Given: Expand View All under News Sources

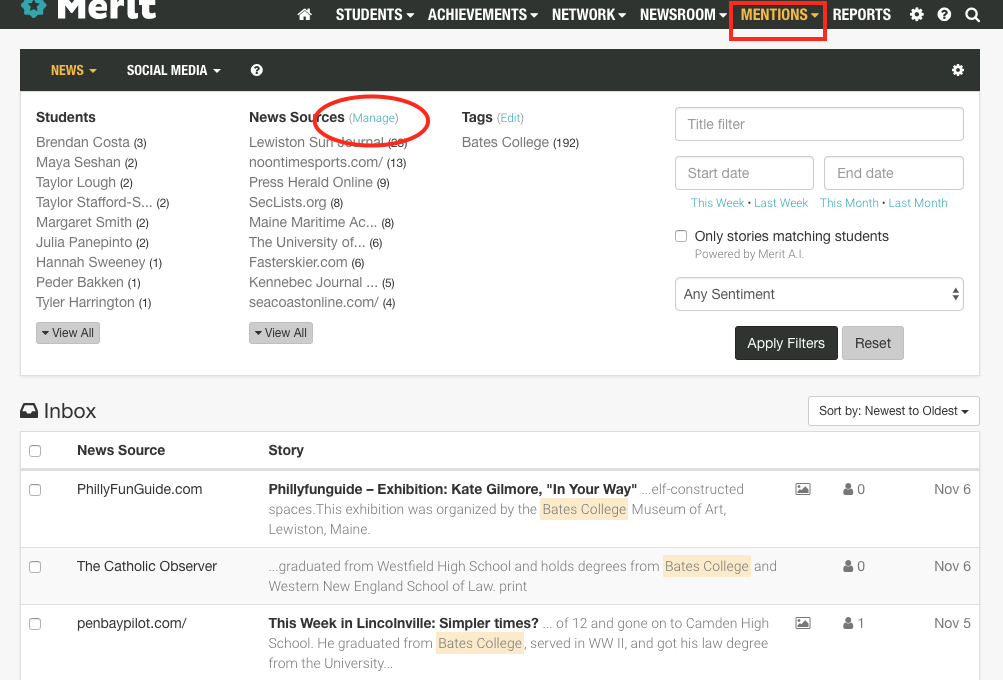Looking at the screenshot, I should tap(281, 333).
